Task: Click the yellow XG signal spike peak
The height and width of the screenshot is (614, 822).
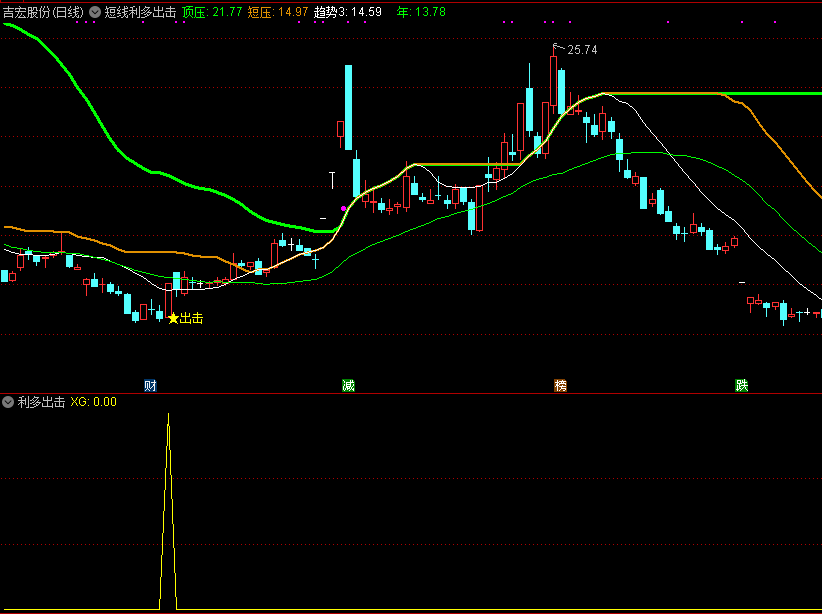Action: tap(168, 415)
